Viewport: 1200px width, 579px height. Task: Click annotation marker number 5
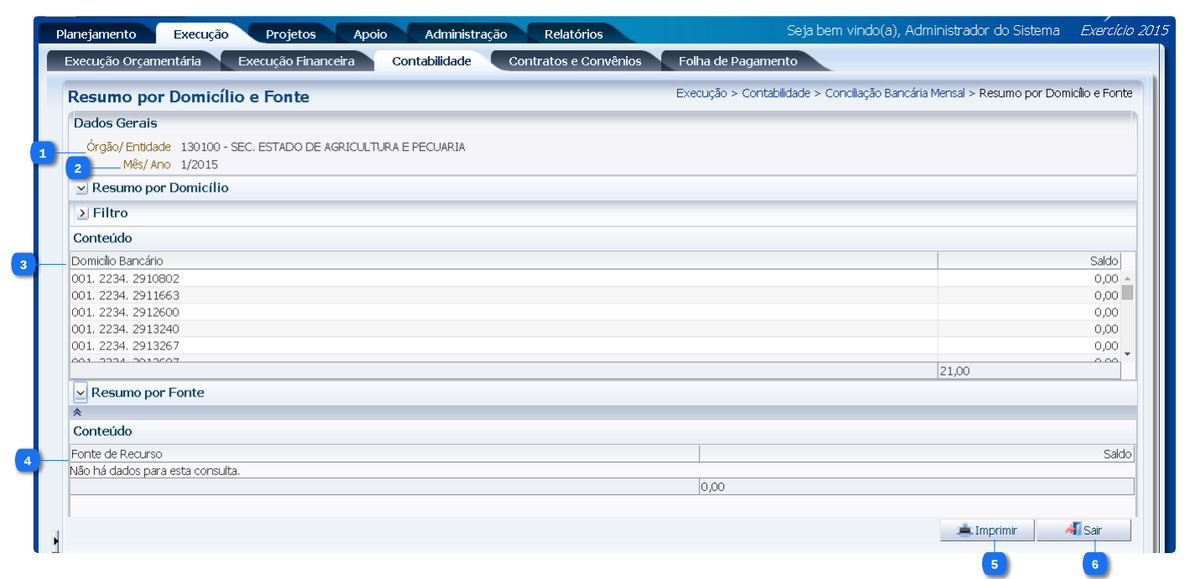click(x=994, y=564)
